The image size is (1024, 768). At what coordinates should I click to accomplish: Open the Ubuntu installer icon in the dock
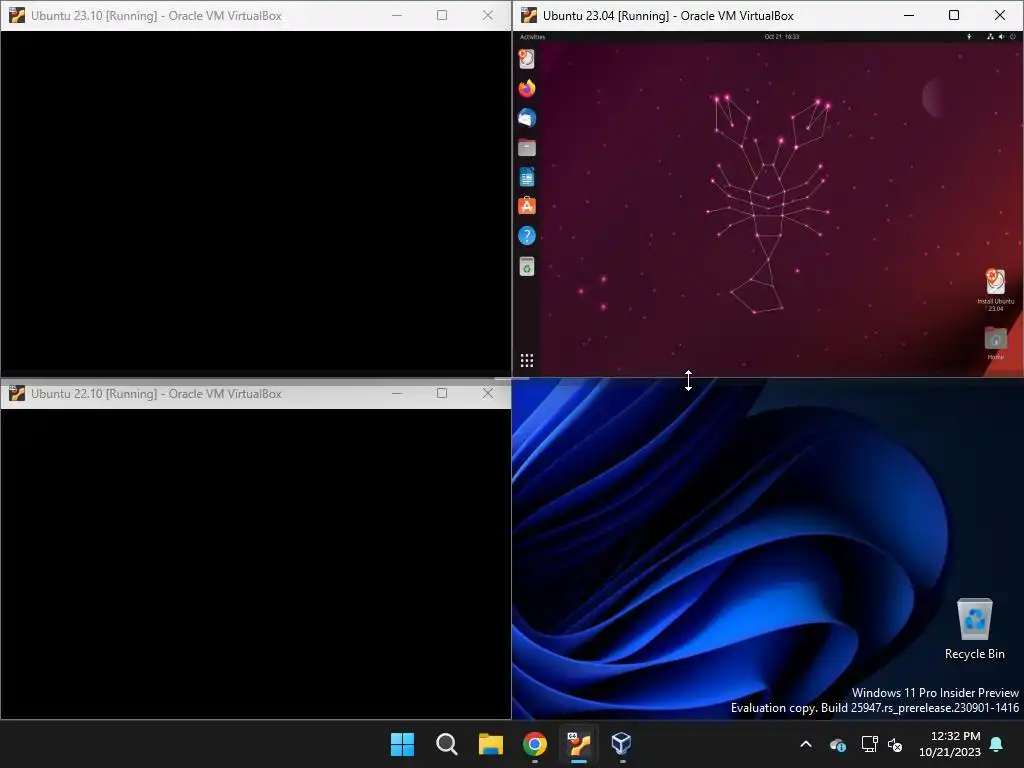click(526, 59)
